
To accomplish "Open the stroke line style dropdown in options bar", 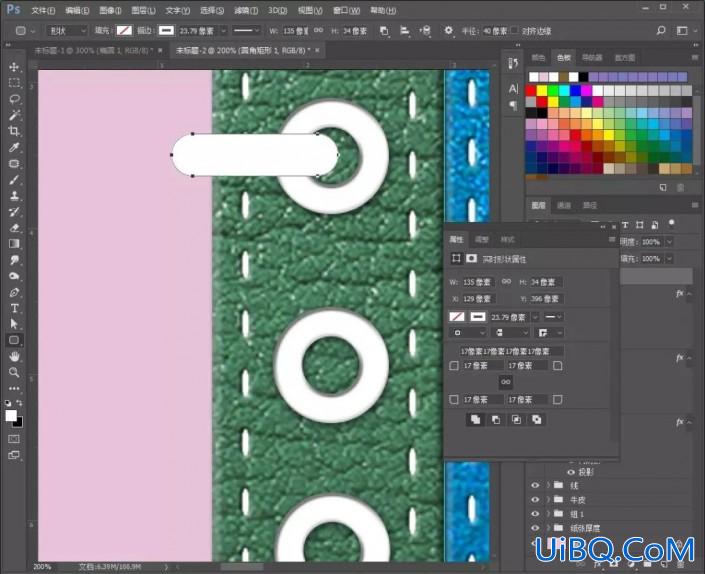I will click(x=246, y=31).
